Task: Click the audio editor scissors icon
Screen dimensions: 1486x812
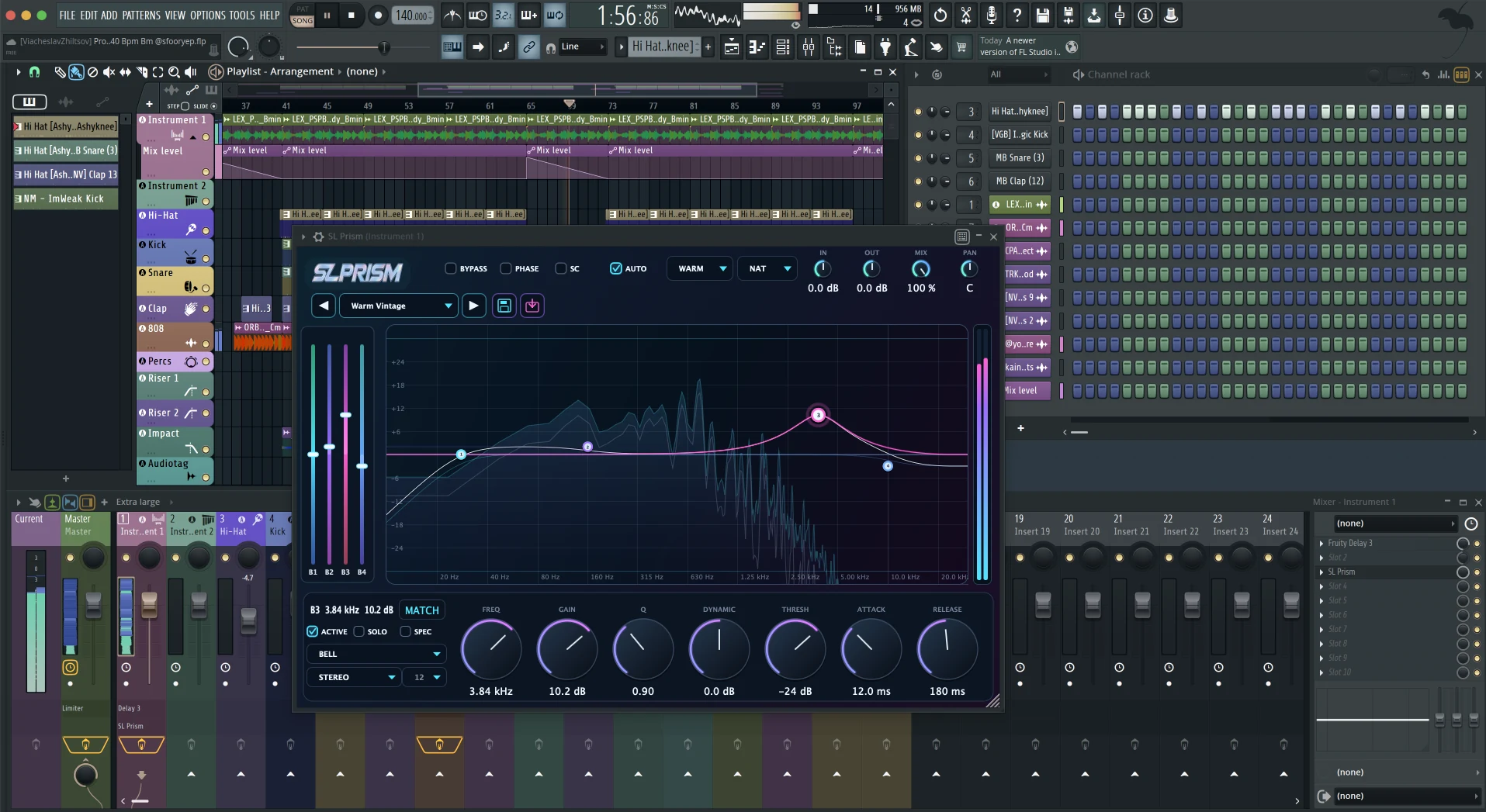Action: click(965, 15)
